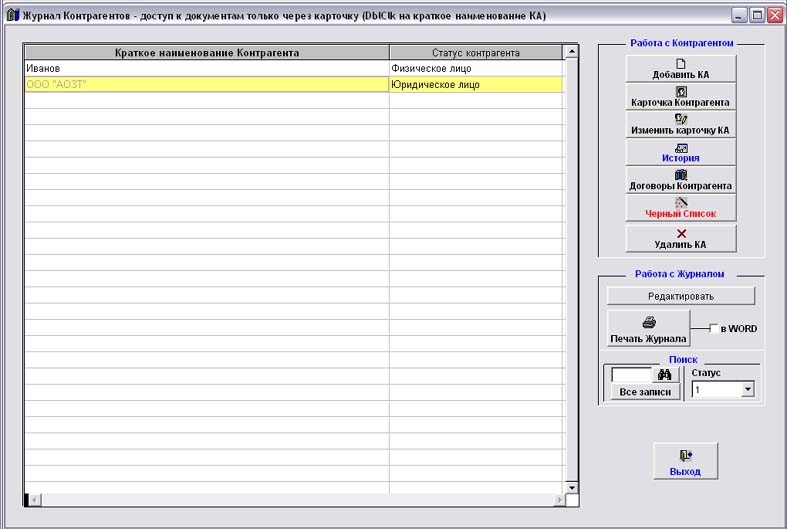The width and height of the screenshot is (787, 529).
Task: Click the horizontal scrollbar right arrow
Action: [x=559, y=500]
